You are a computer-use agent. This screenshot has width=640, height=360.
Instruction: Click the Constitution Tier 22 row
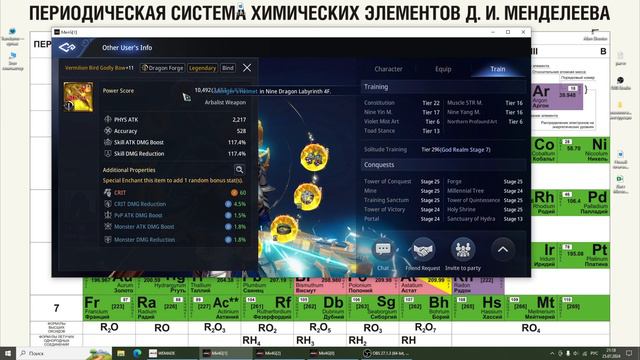(402, 103)
